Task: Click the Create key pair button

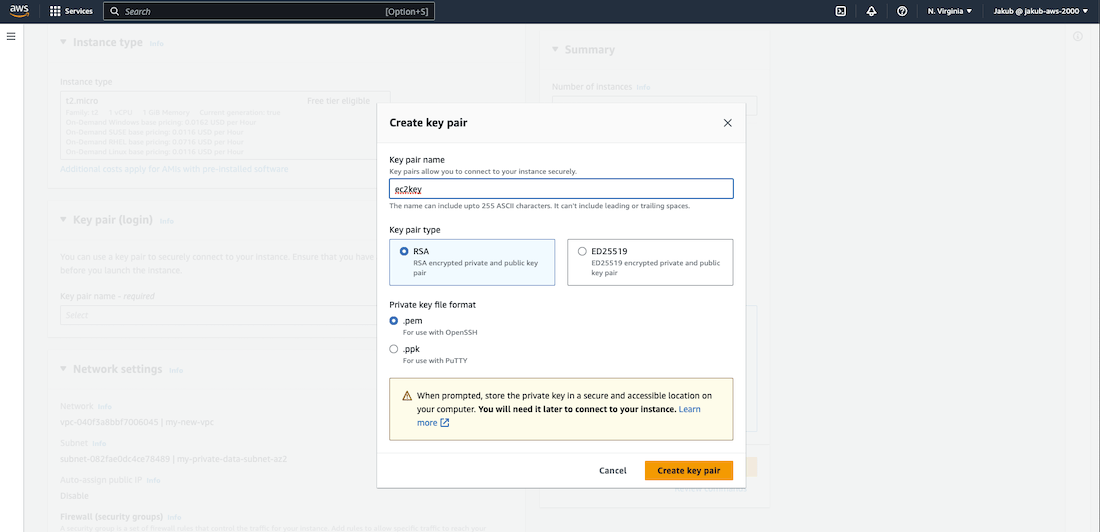Action: click(688, 470)
